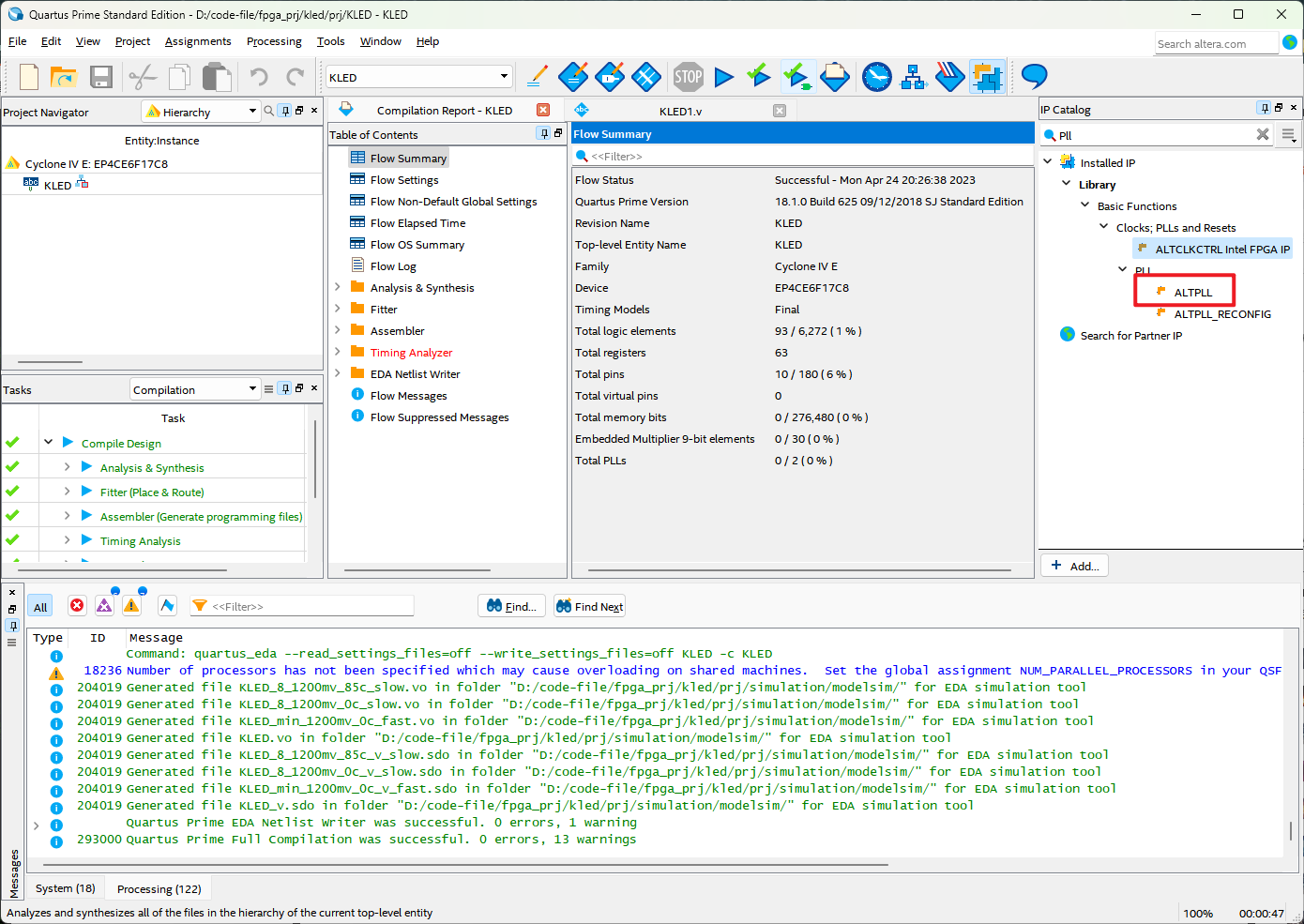Click the Copy icon in the toolbar

click(179, 77)
